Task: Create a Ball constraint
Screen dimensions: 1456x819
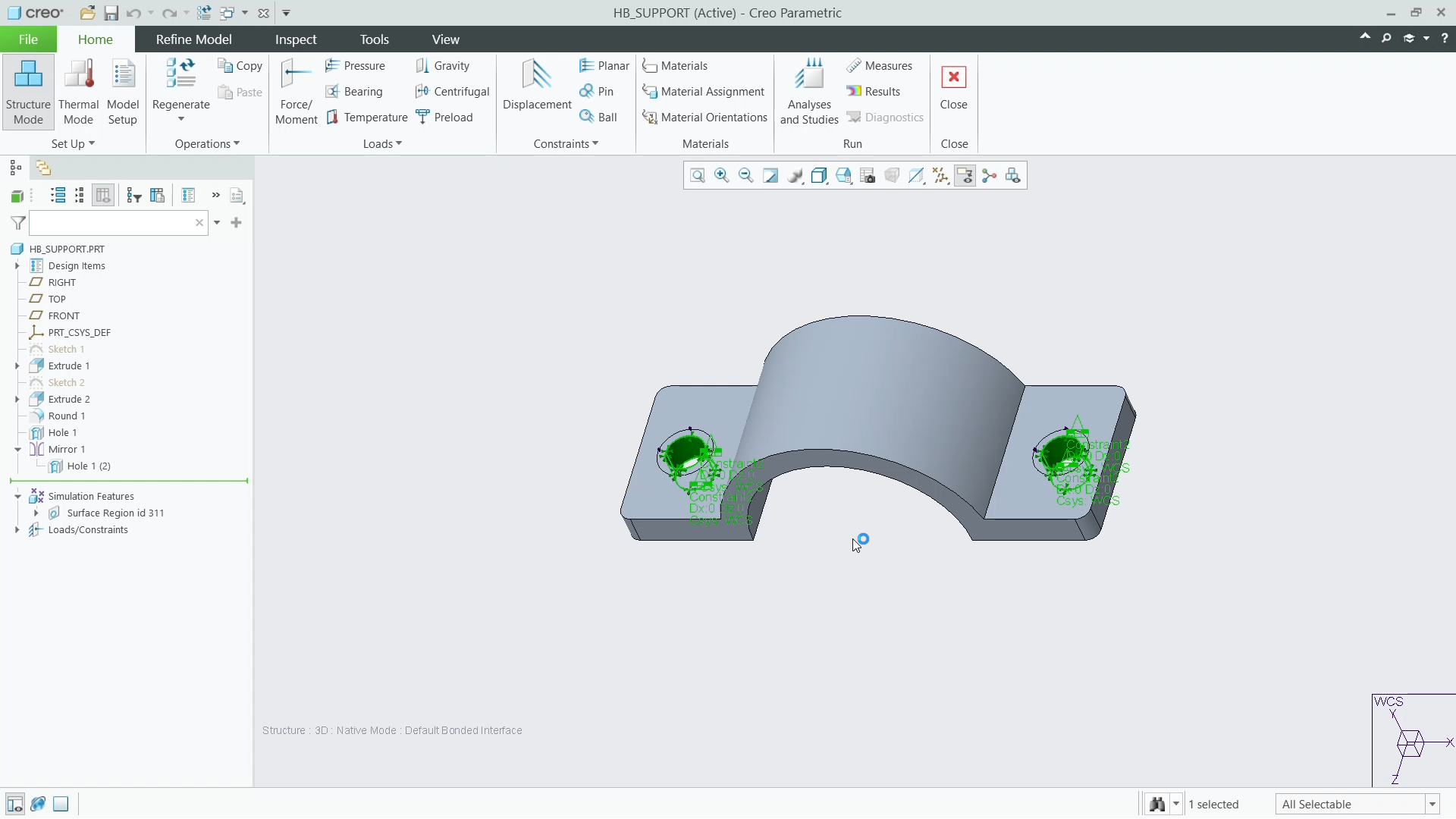Action: click(x=598, y=118)
